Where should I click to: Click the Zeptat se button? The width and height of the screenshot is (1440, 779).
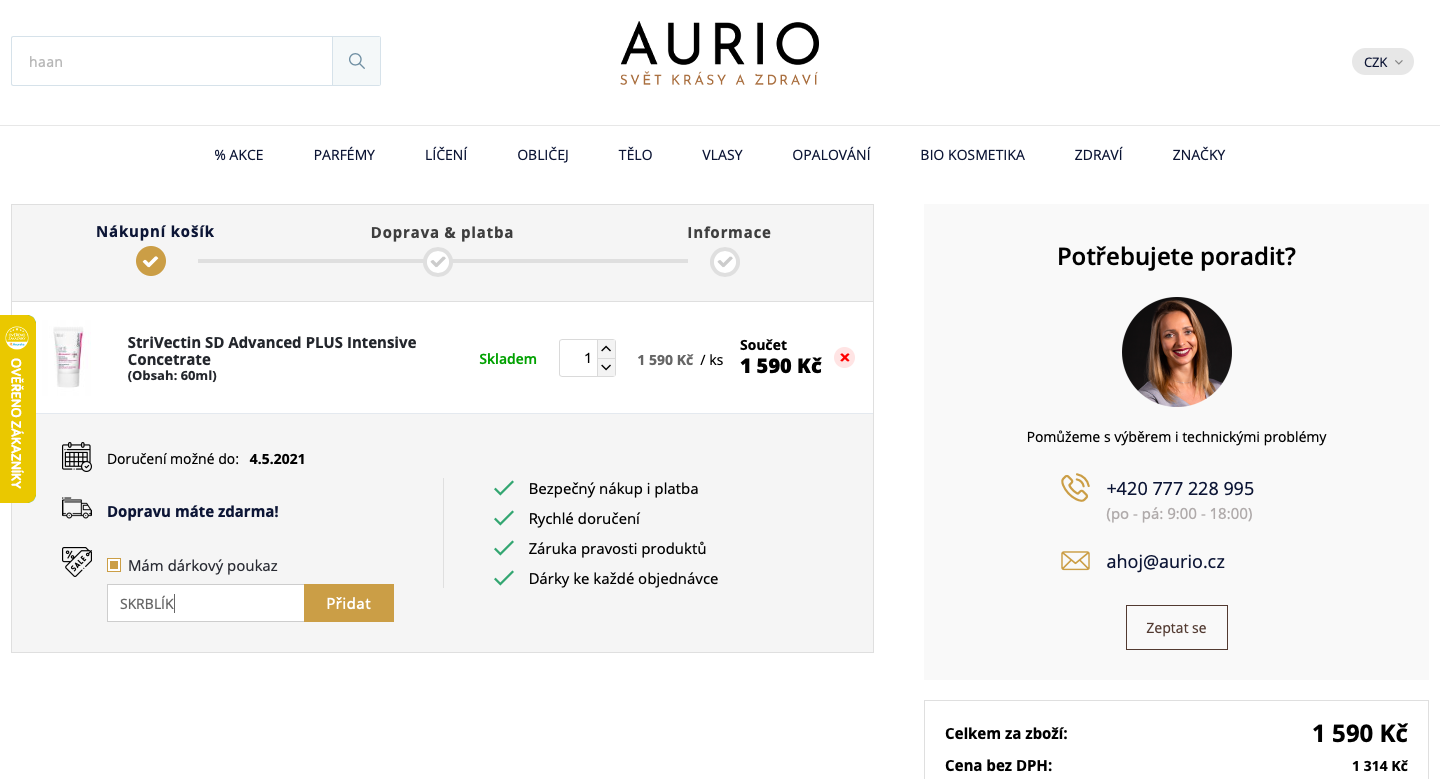1176,628
